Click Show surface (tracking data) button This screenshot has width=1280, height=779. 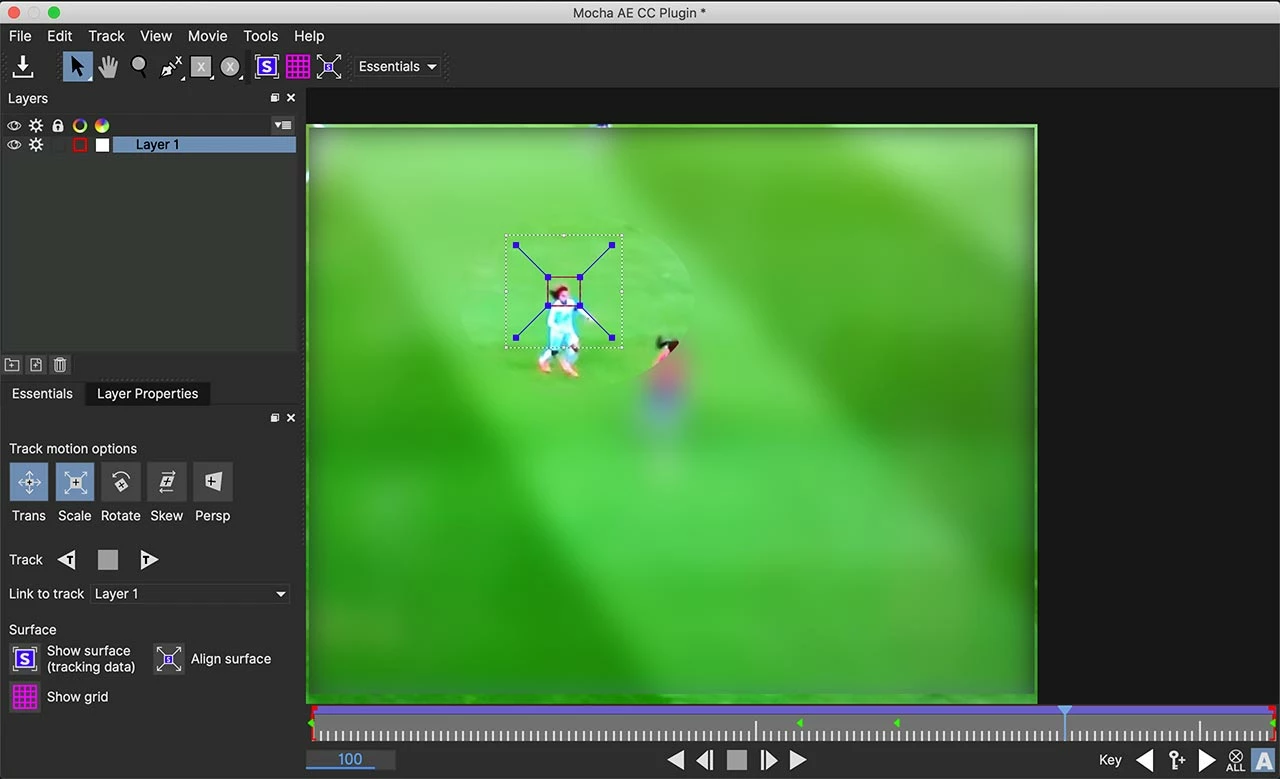pyautogui.click(x=25, y=659)
